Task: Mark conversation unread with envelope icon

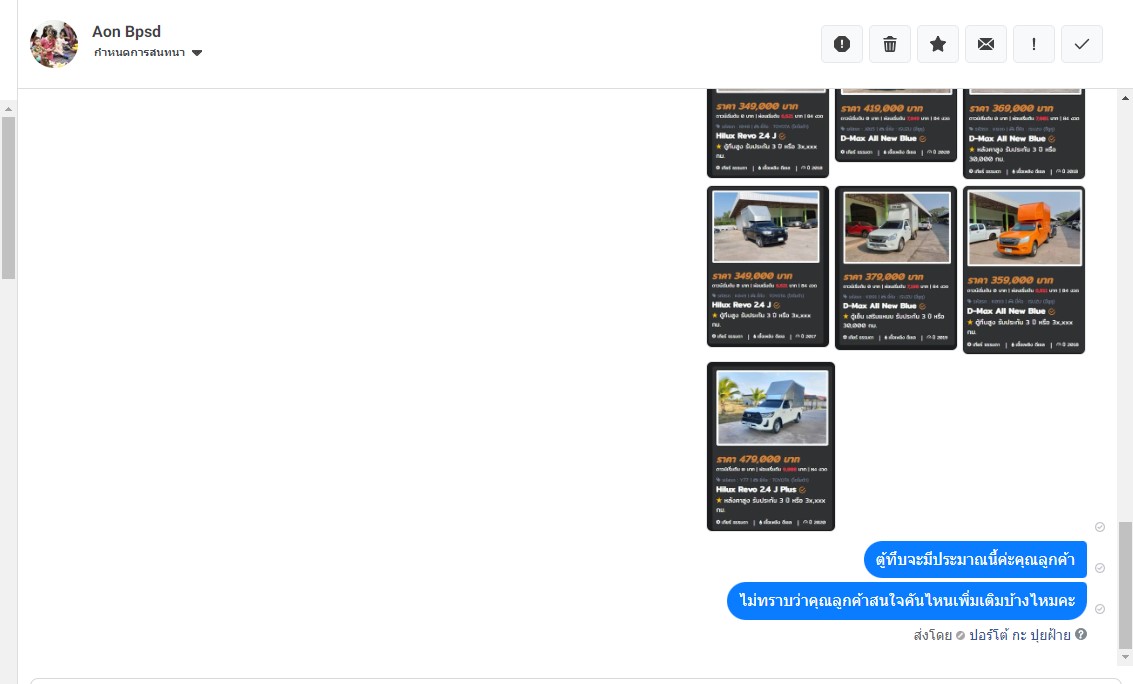Action: (986, 44)
